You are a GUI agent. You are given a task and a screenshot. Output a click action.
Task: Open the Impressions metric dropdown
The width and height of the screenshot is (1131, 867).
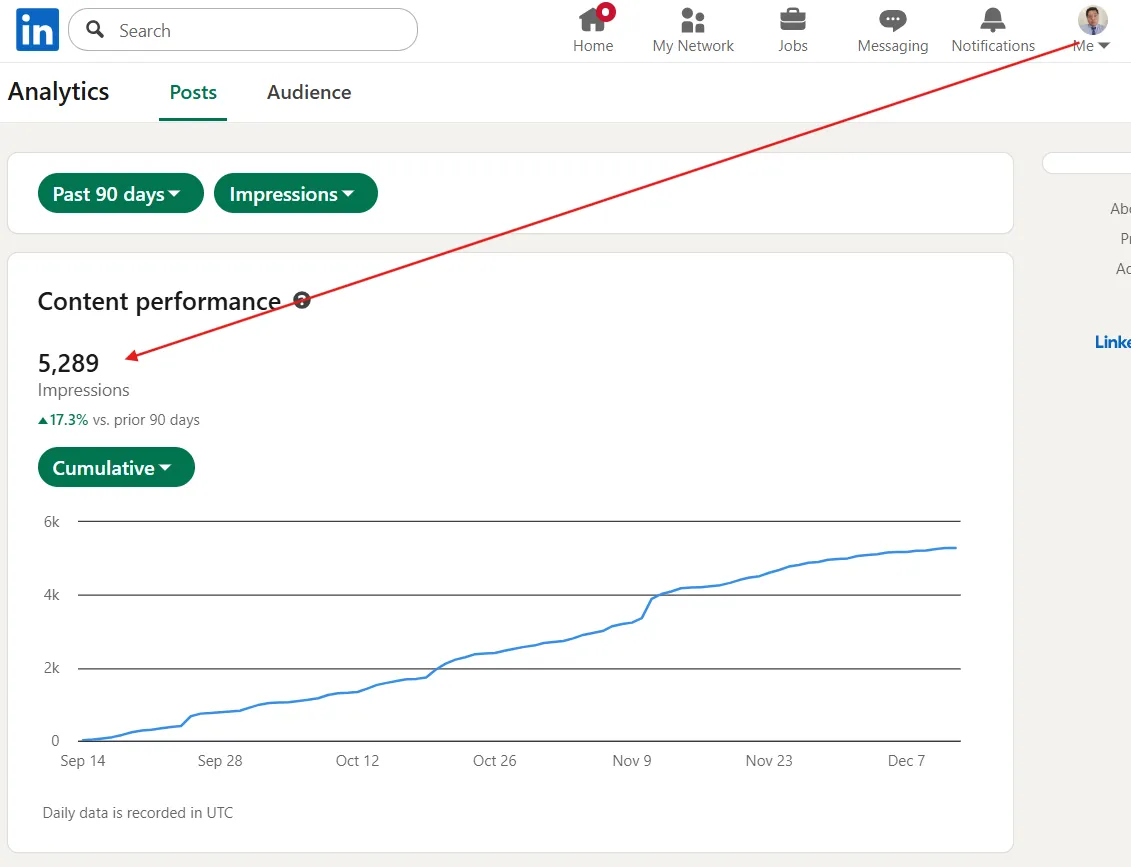coord(295,194)
